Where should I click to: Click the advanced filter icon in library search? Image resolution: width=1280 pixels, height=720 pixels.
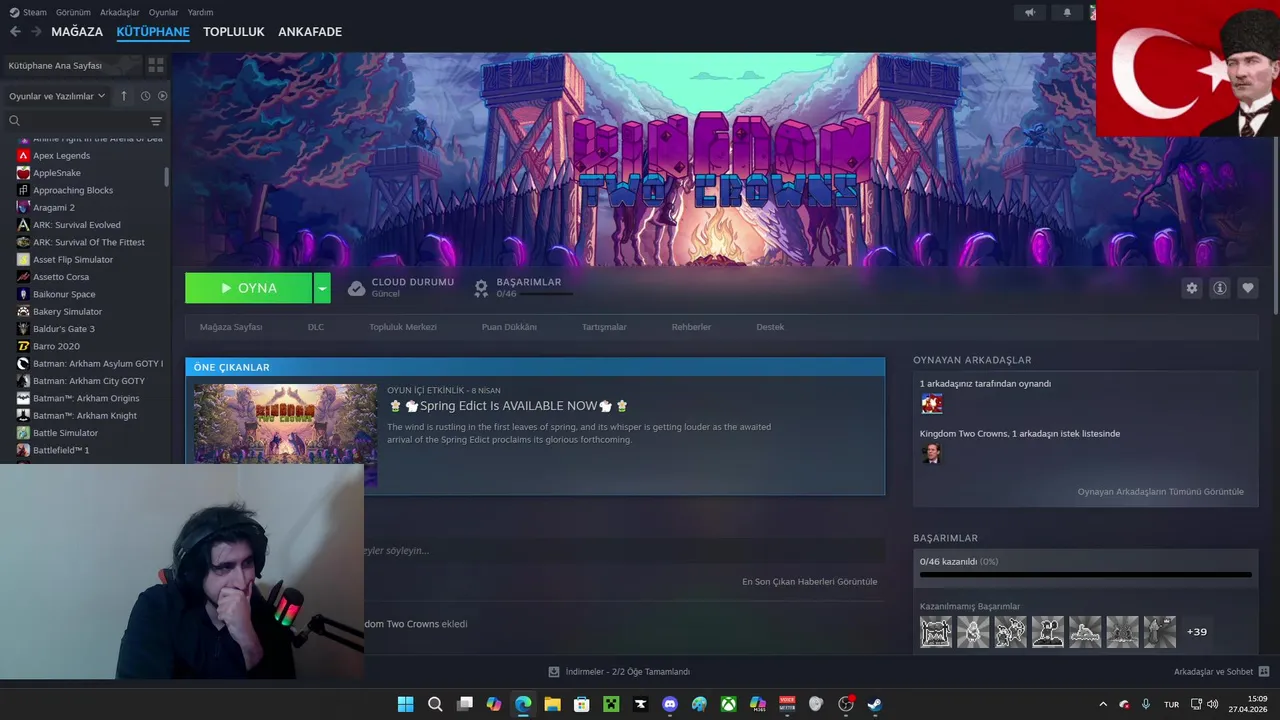156,121
